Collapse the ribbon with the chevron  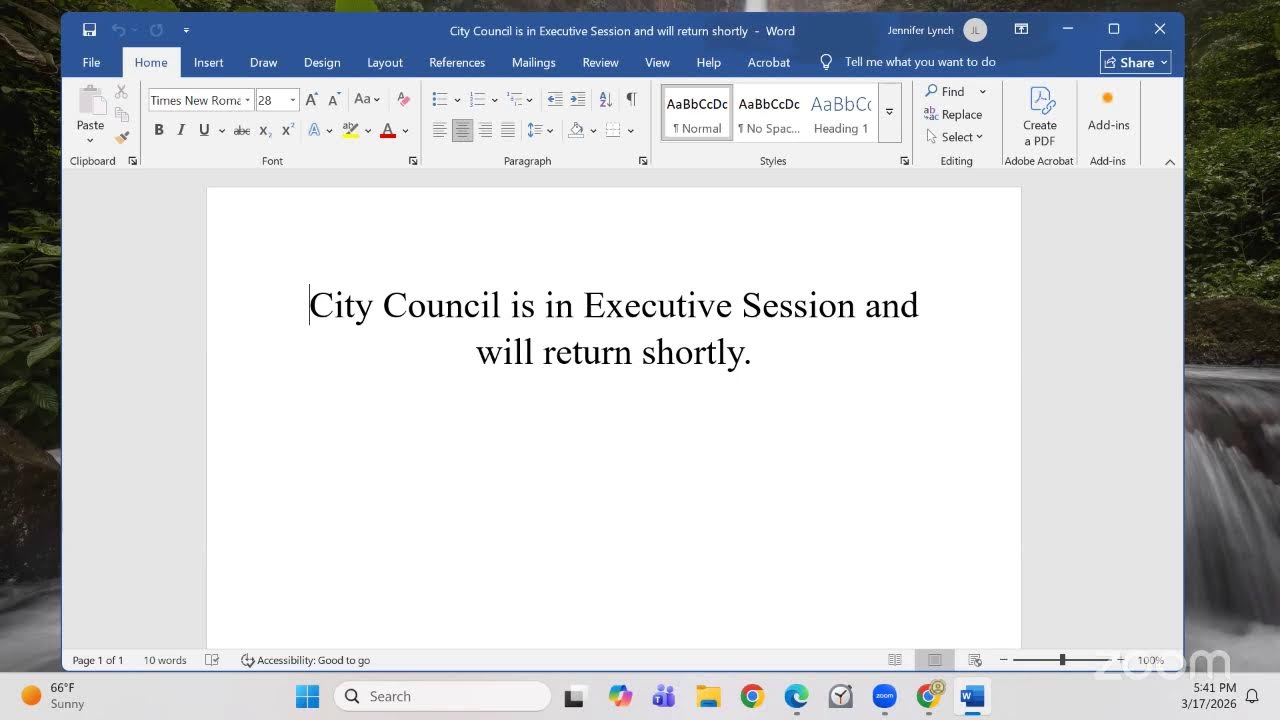pos(1170,161)
